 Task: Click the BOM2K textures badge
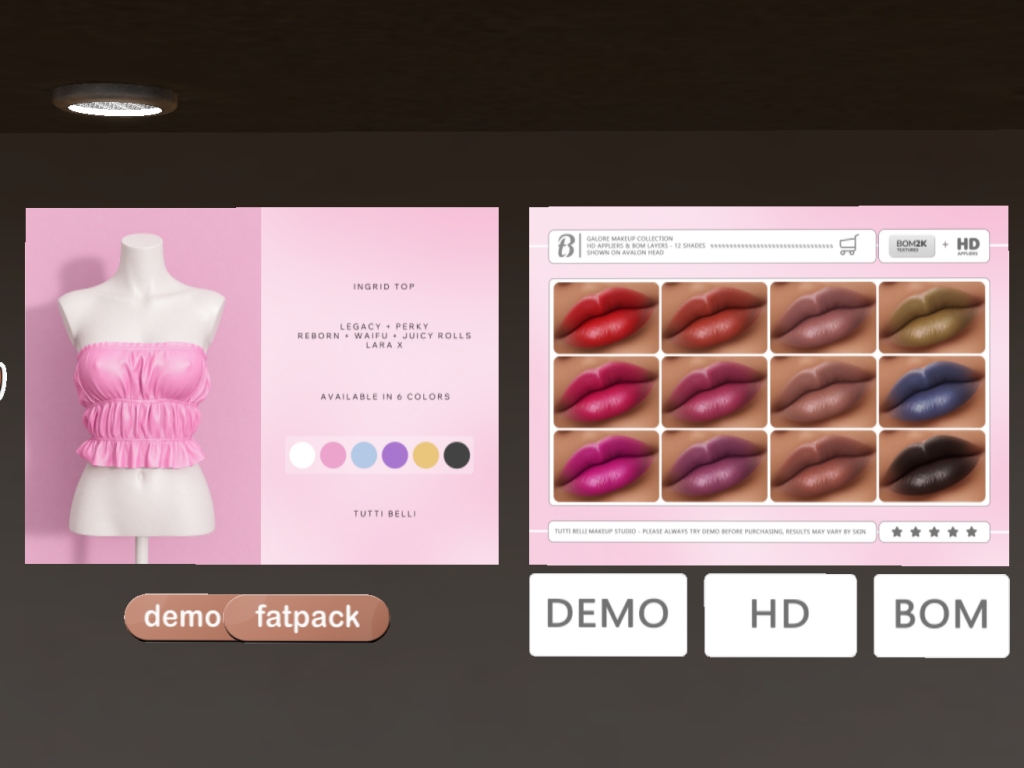(x=911, y=246)
